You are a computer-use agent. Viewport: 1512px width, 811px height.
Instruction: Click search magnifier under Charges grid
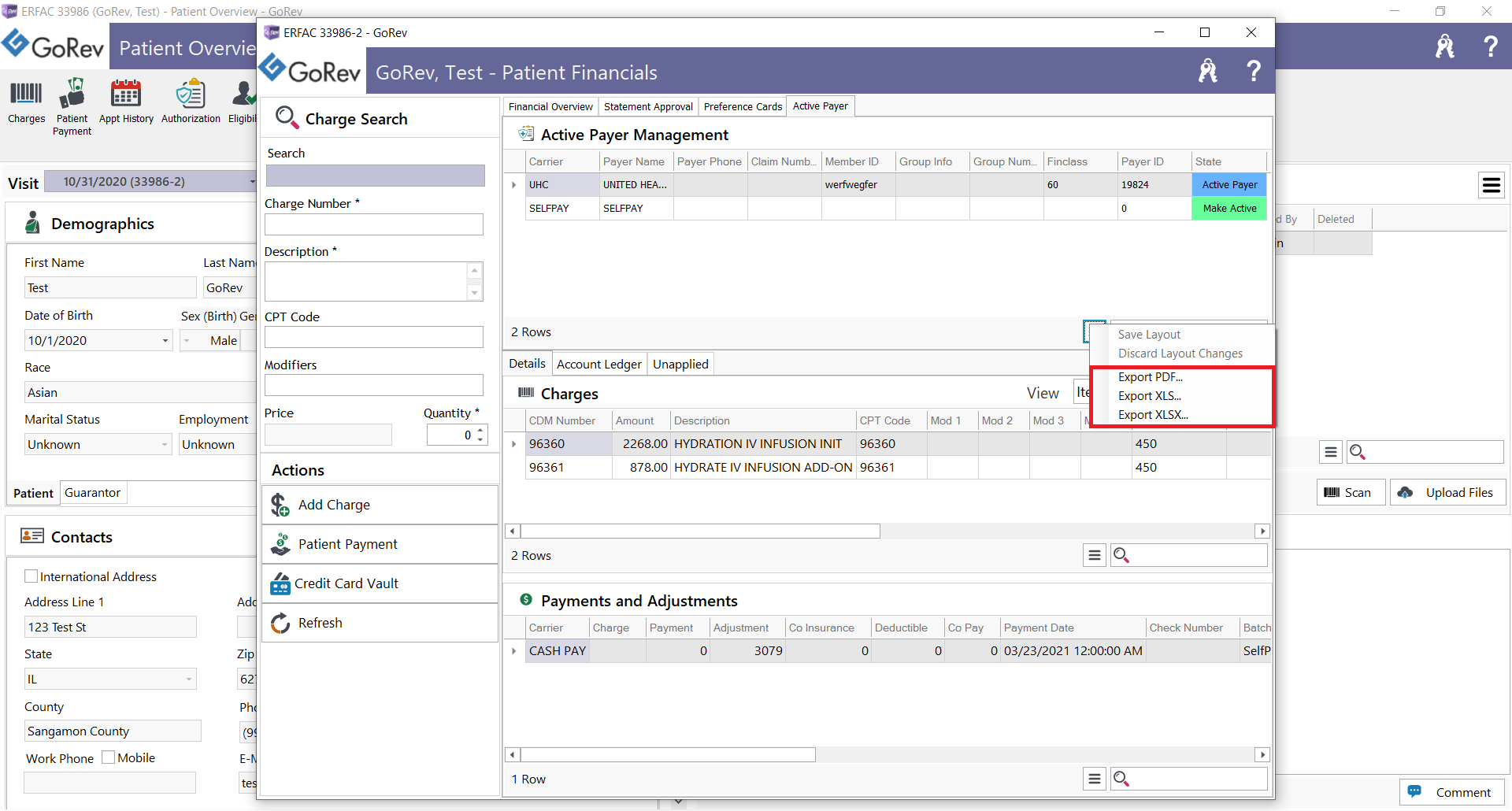pyautogui.click(x=1121, y=555)
